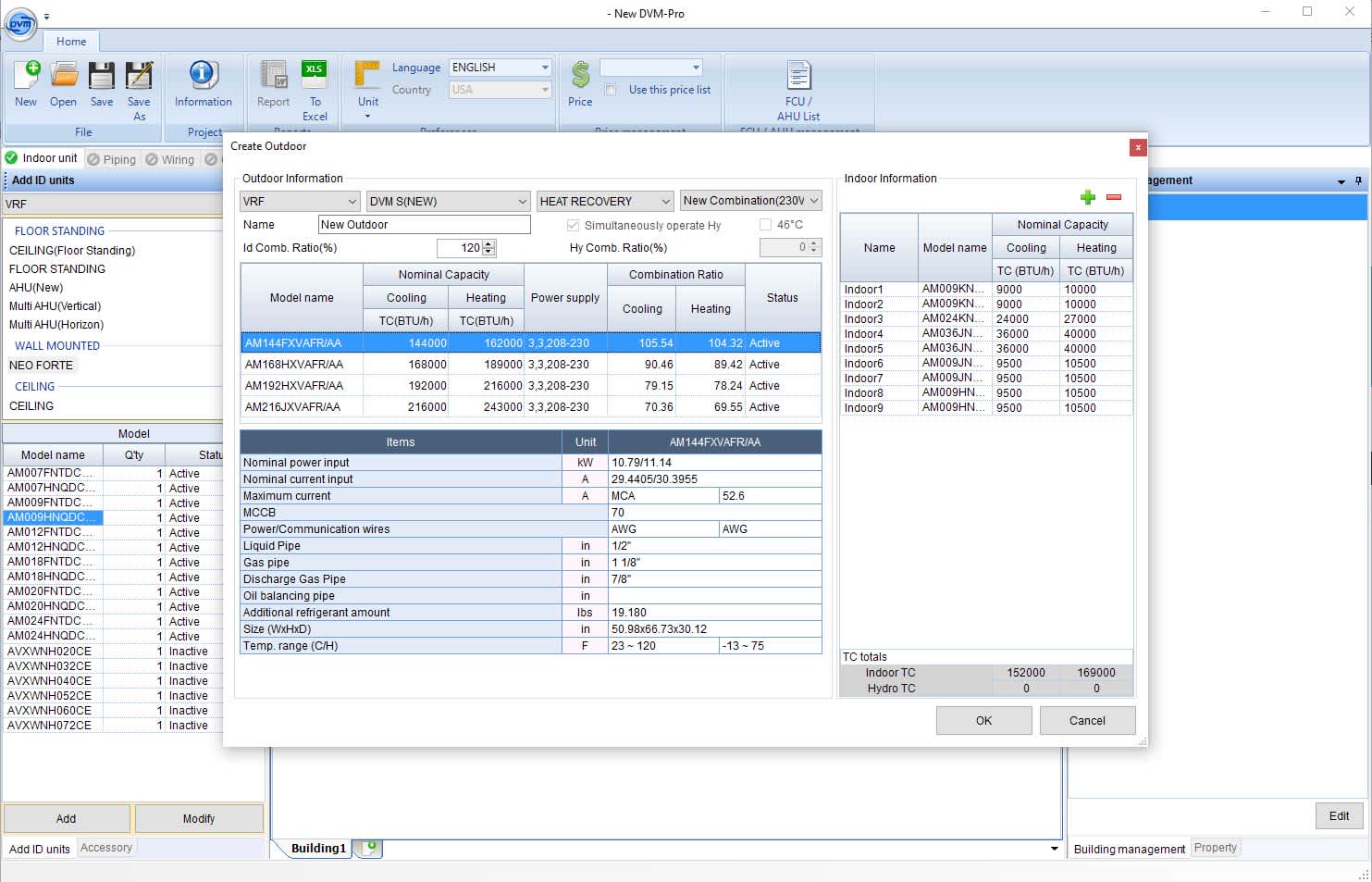Open the New Combination(230V) dropdown
This screenshot has height=882, width=1372.
(x=814, y=200)
